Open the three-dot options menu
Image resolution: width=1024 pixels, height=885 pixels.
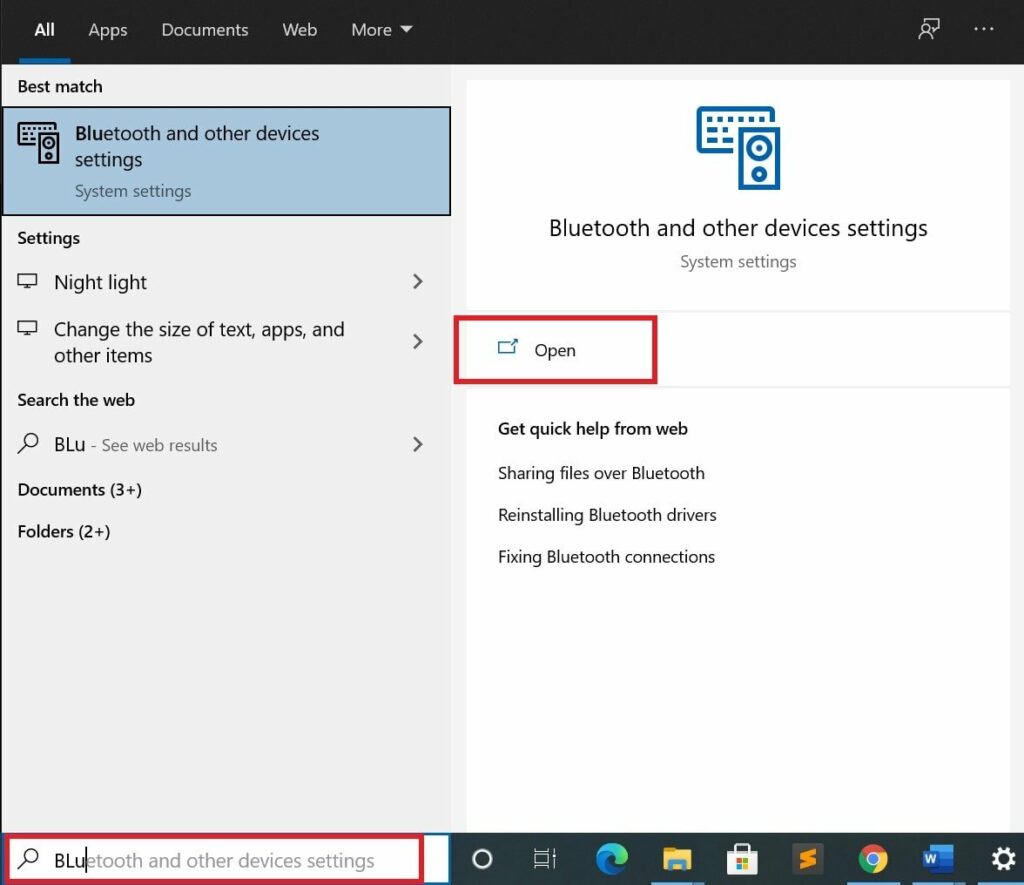coord(984,30)
